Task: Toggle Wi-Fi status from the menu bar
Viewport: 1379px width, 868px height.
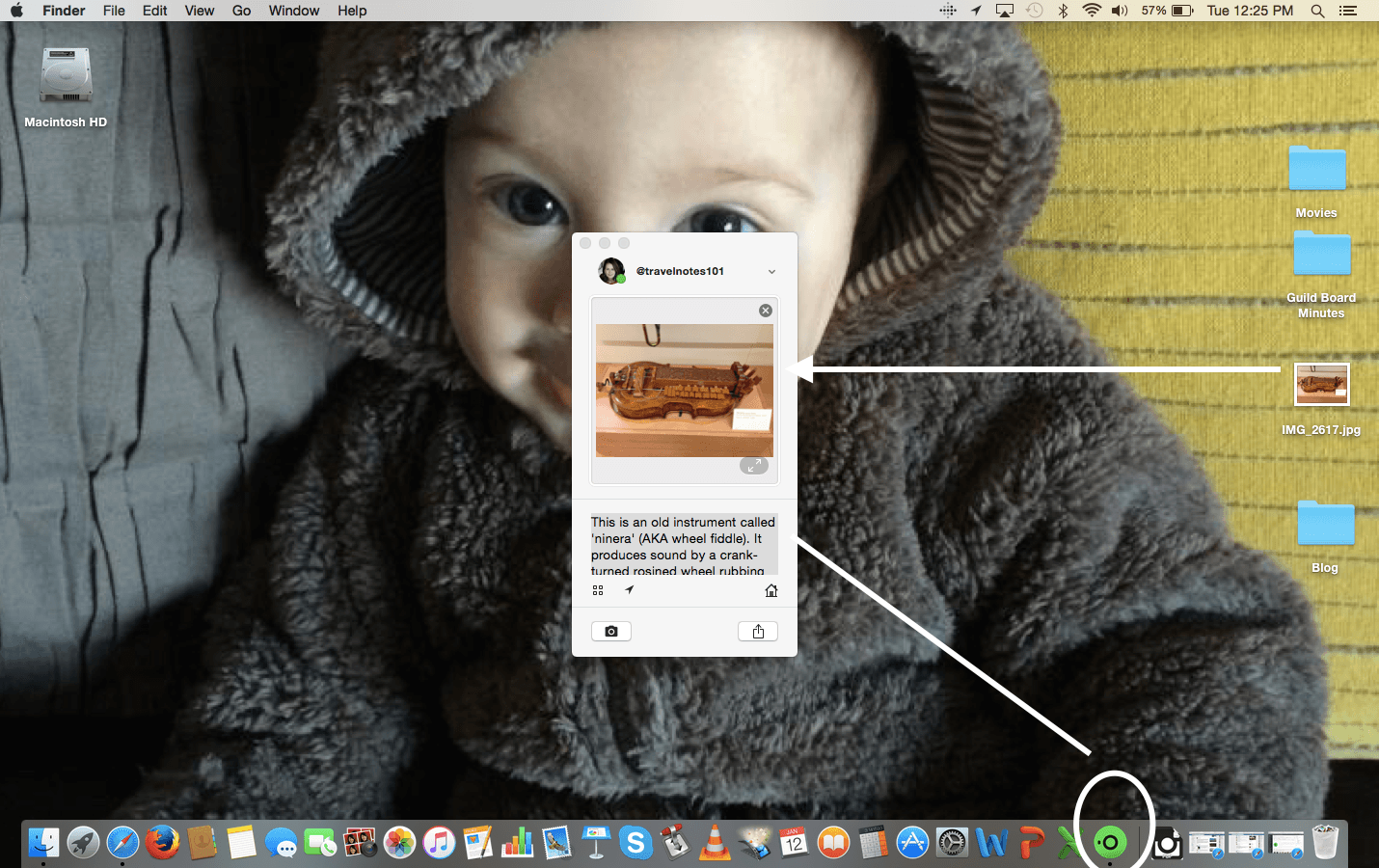Action: 1092,11
